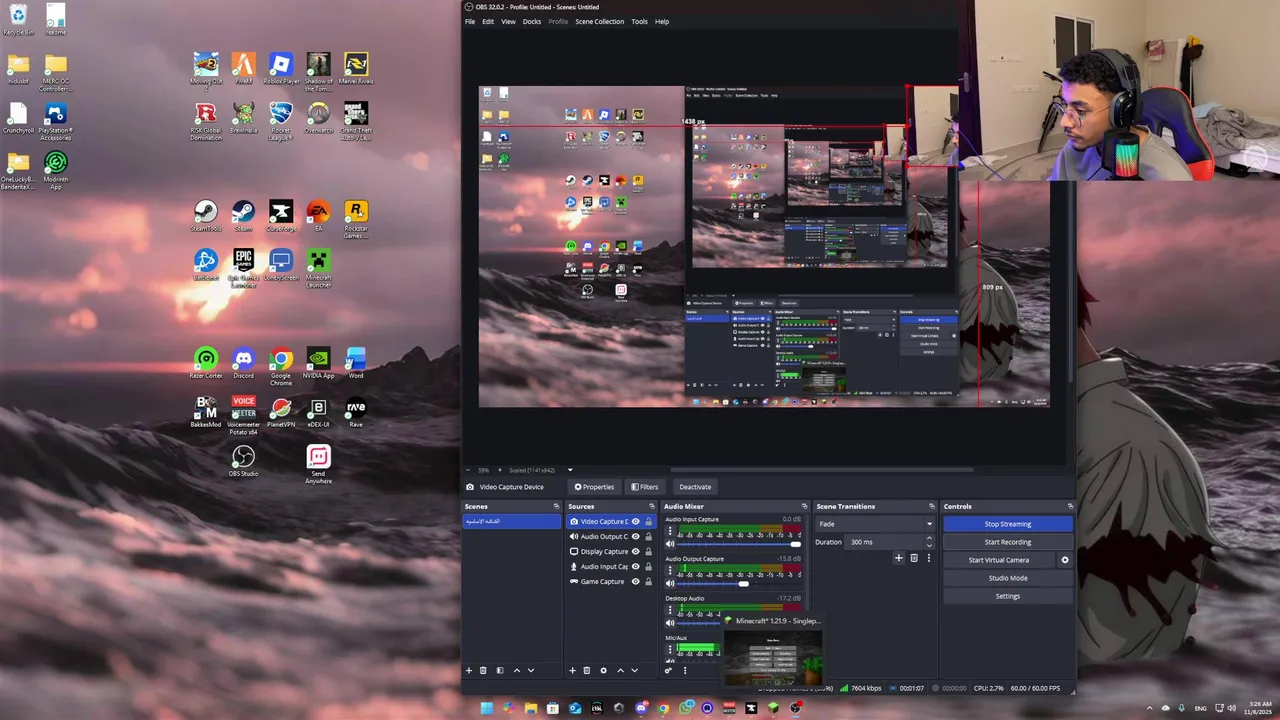Open the Windows Start button on the taskbar

click(x=487, y=708)
